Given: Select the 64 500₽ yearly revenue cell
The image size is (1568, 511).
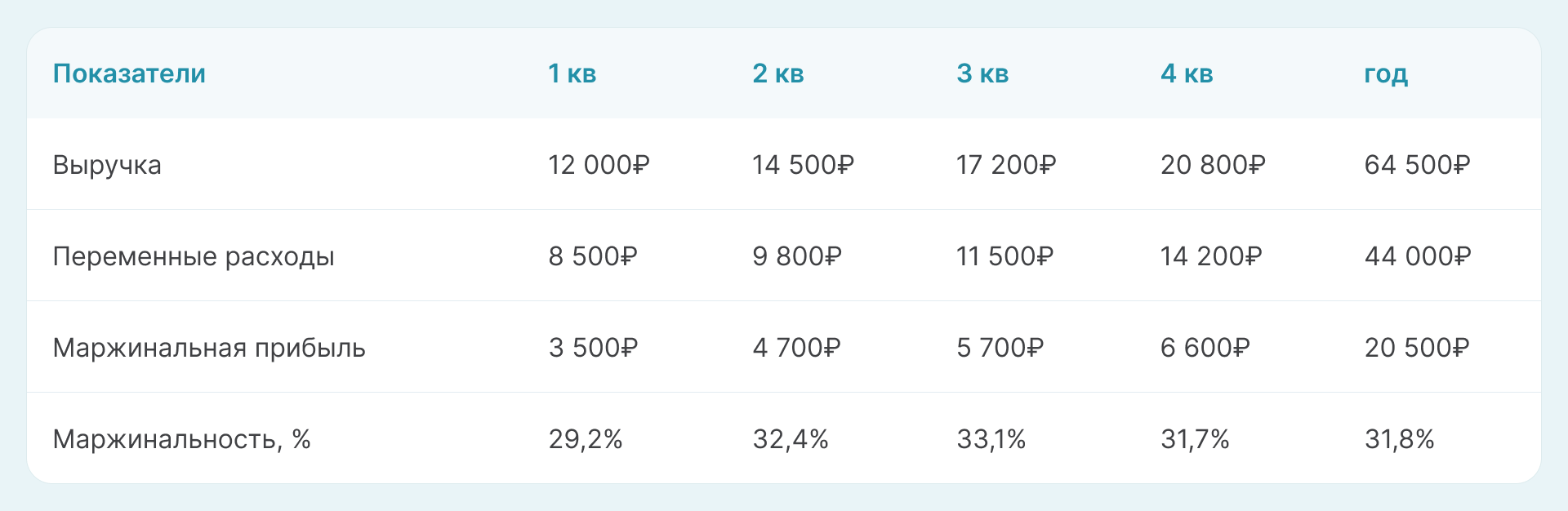Looking at the screenshot, I should [x=1417, y=165].
